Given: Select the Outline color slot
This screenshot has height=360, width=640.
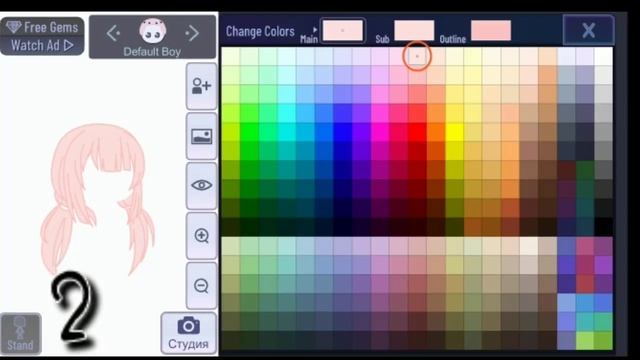Looking at the screenshot, I should pyautogui.click(x=491, y=31).
